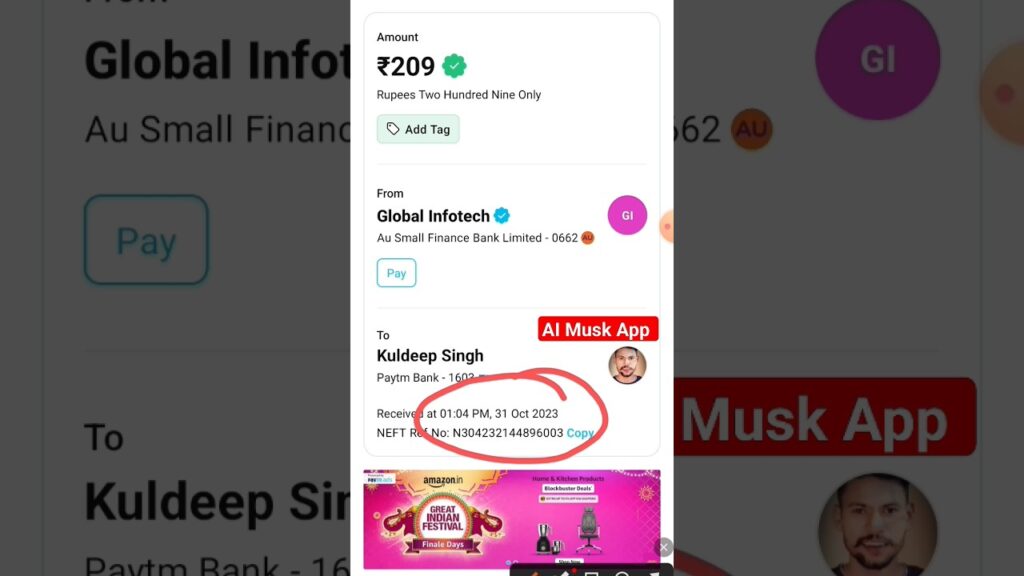Tap the floating orange bubble at card edge

(x=667, y=227)
